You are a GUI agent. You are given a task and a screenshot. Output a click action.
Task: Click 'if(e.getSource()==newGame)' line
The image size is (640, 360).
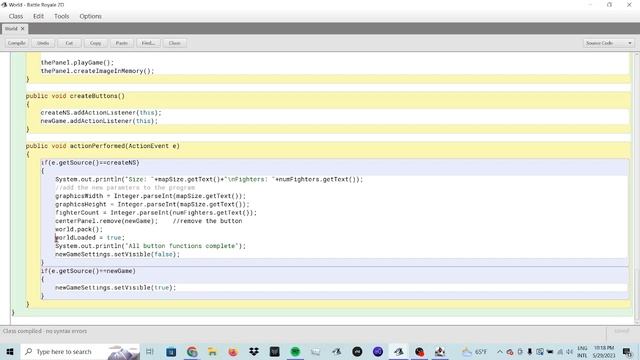[88, 271]
